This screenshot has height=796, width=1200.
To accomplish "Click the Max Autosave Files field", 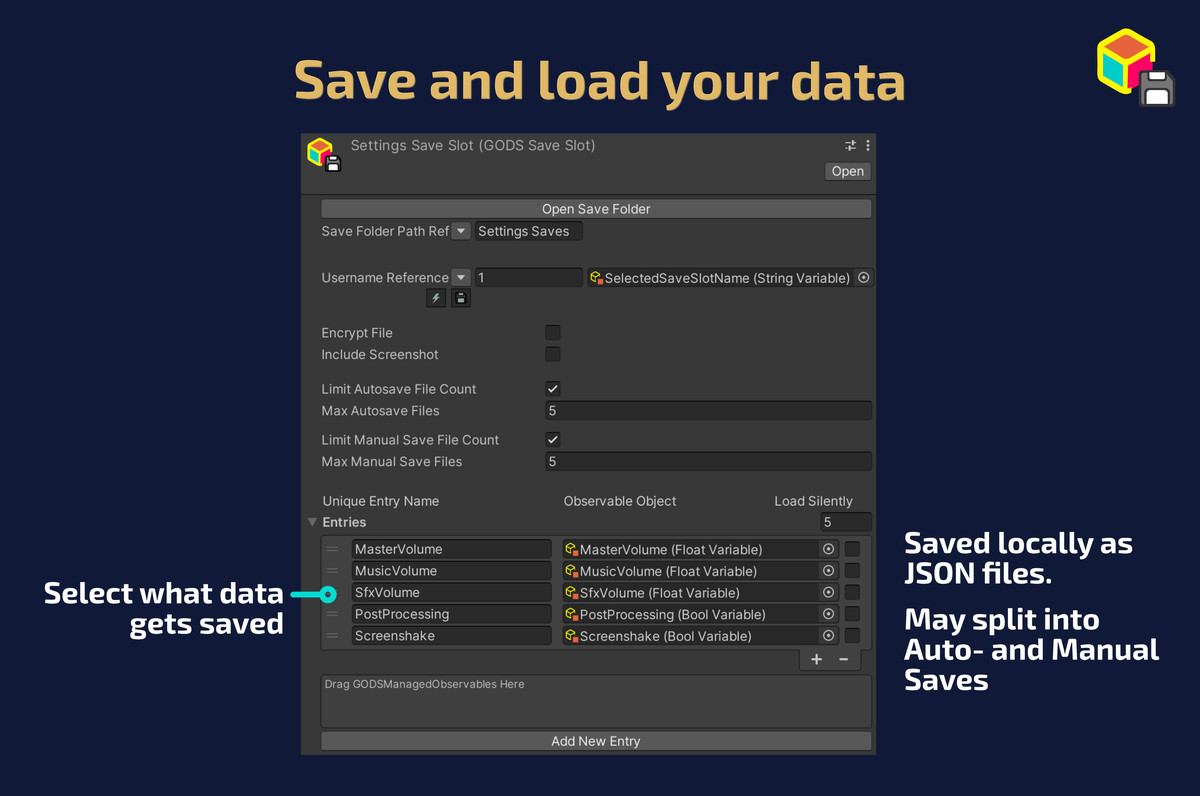I will coord(709,411).
